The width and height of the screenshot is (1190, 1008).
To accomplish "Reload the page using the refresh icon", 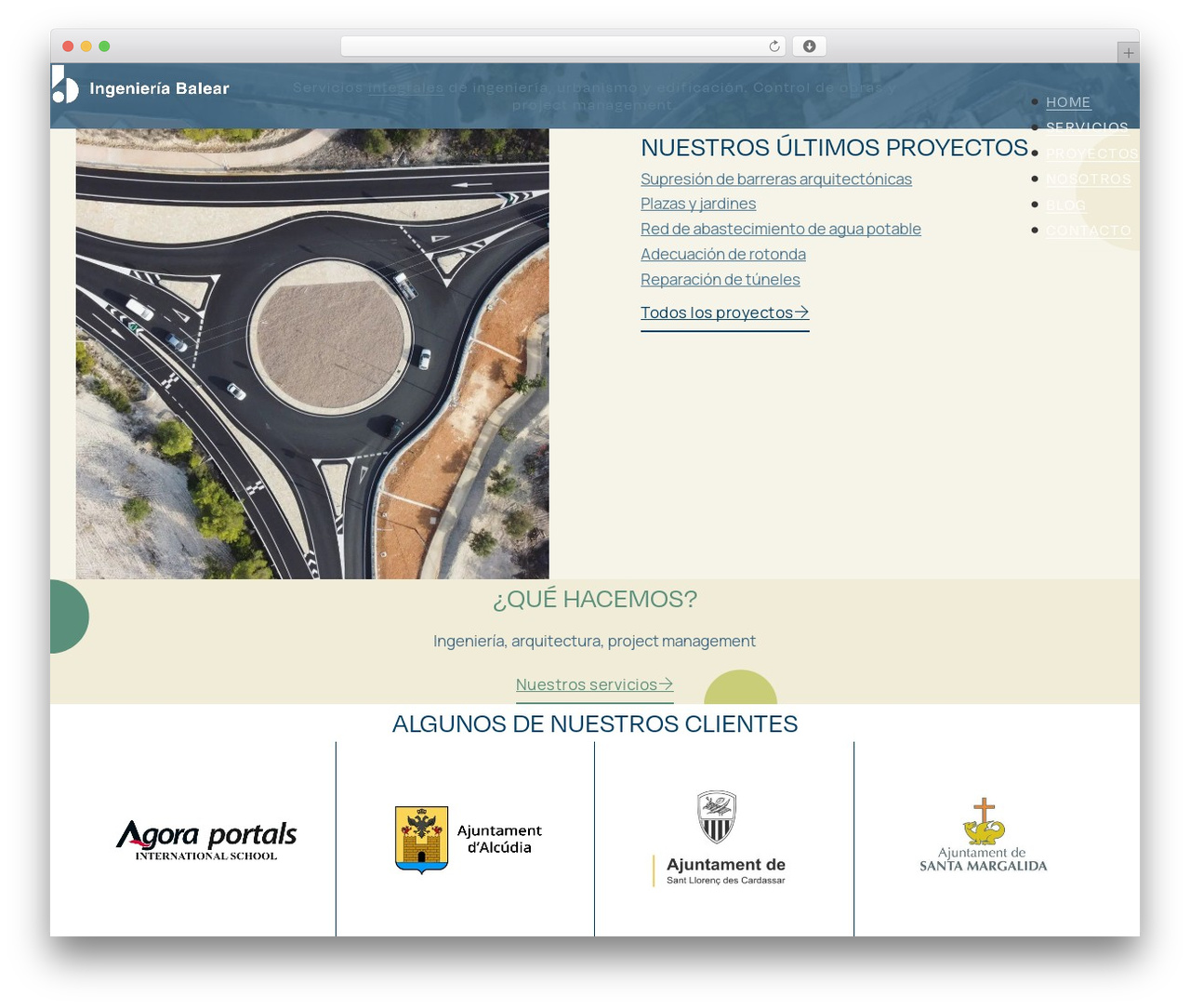I will point(774,46).
